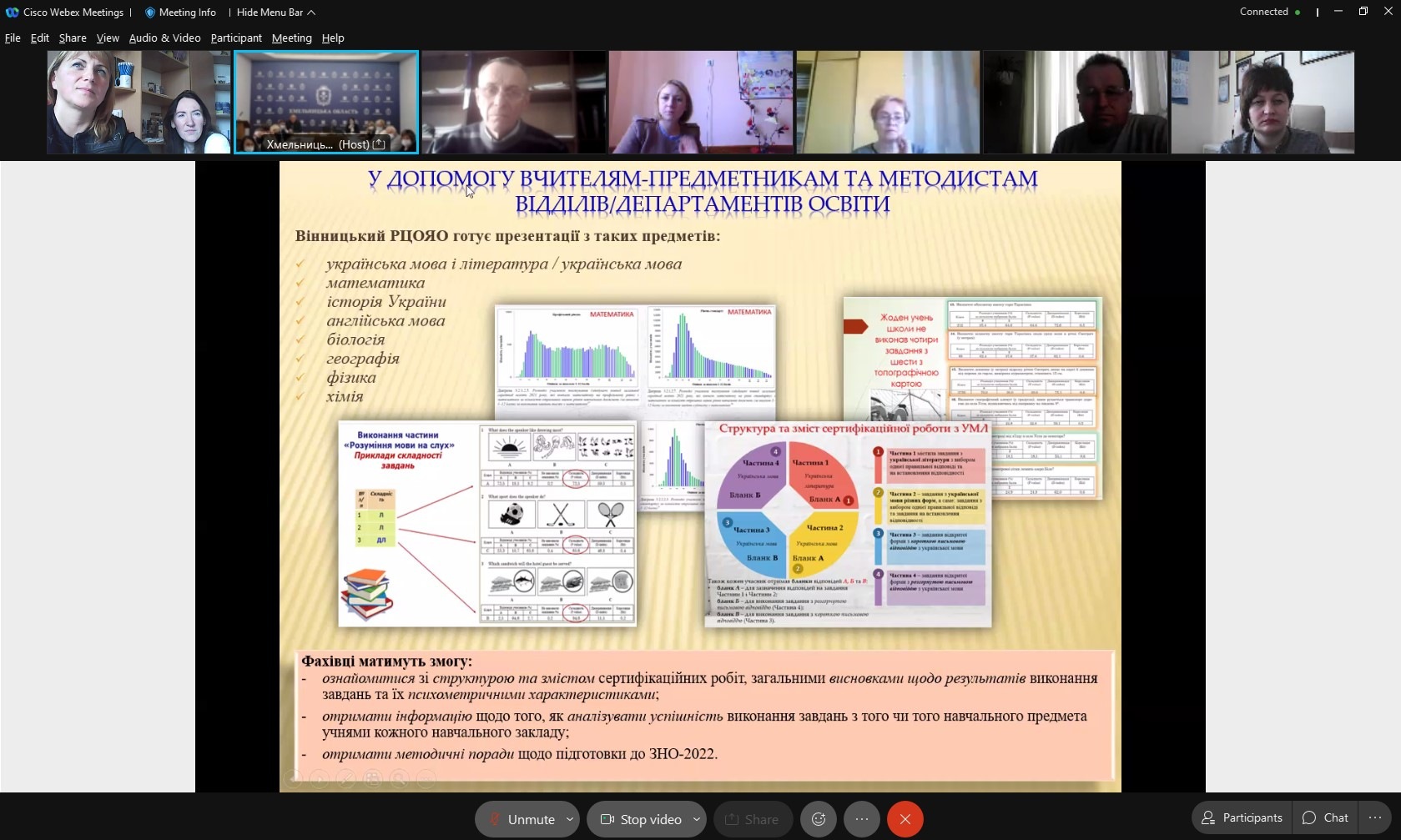Click the slide's pen tool control
Screen dimensions: 1401x840
345,779
